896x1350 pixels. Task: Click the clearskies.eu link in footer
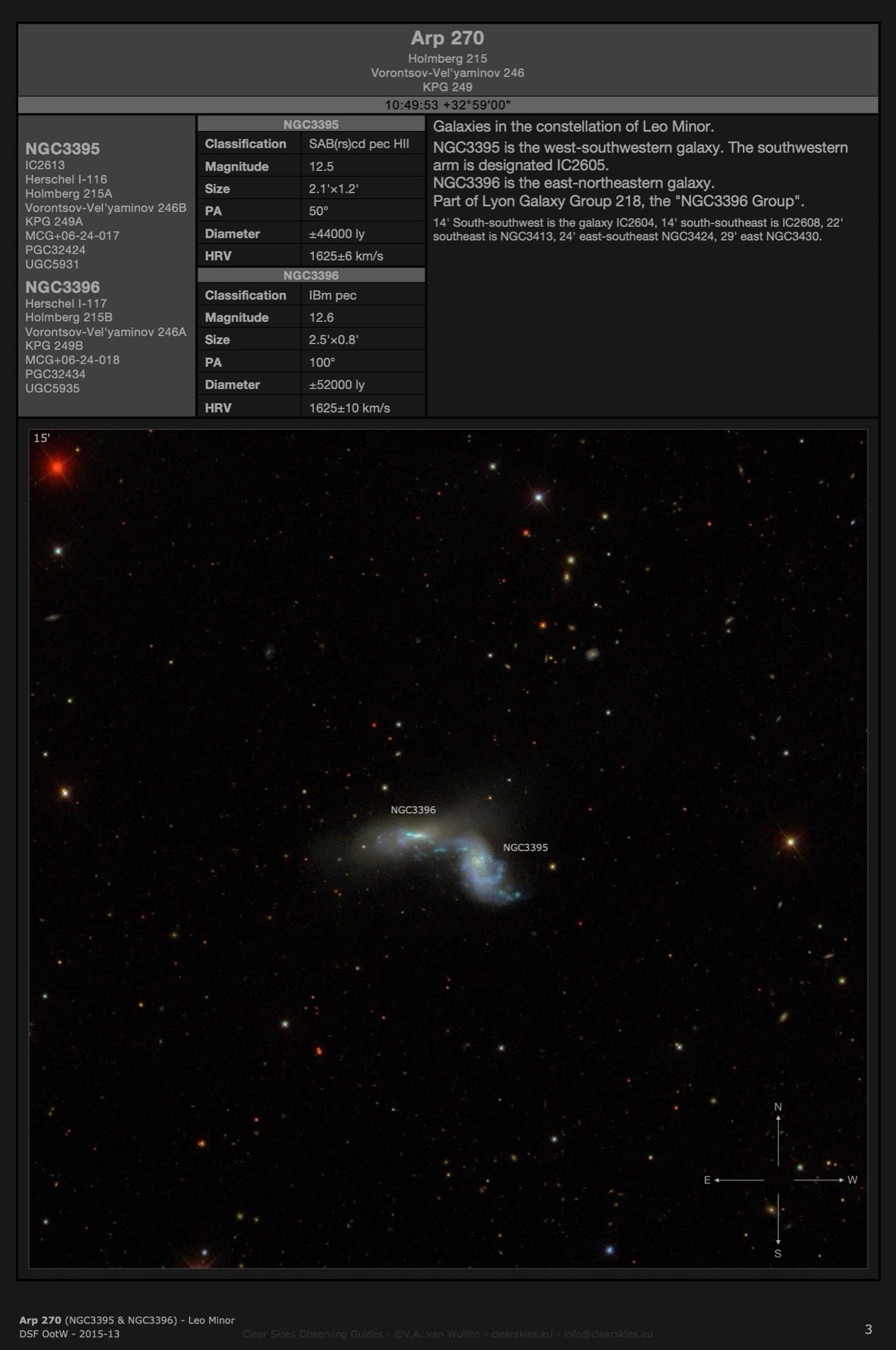click(522, 1334)
